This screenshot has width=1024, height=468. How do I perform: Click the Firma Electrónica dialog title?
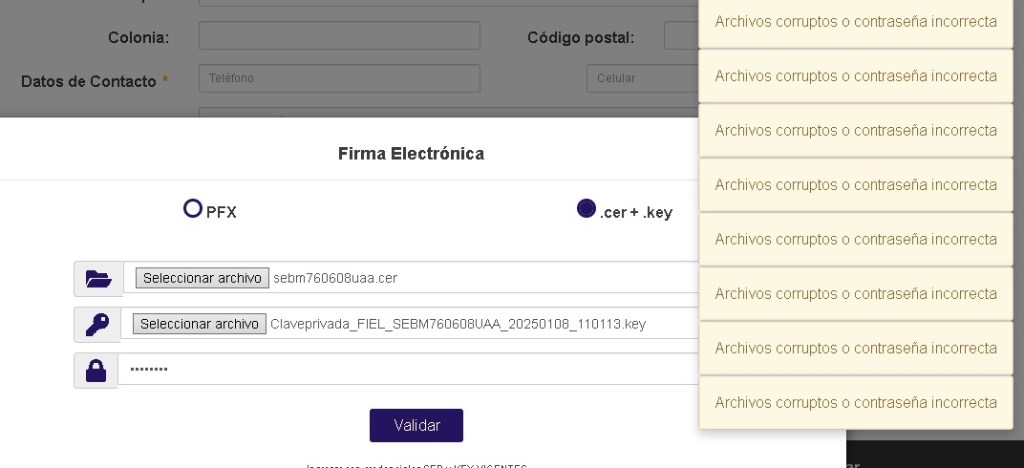tap(411, 153)
